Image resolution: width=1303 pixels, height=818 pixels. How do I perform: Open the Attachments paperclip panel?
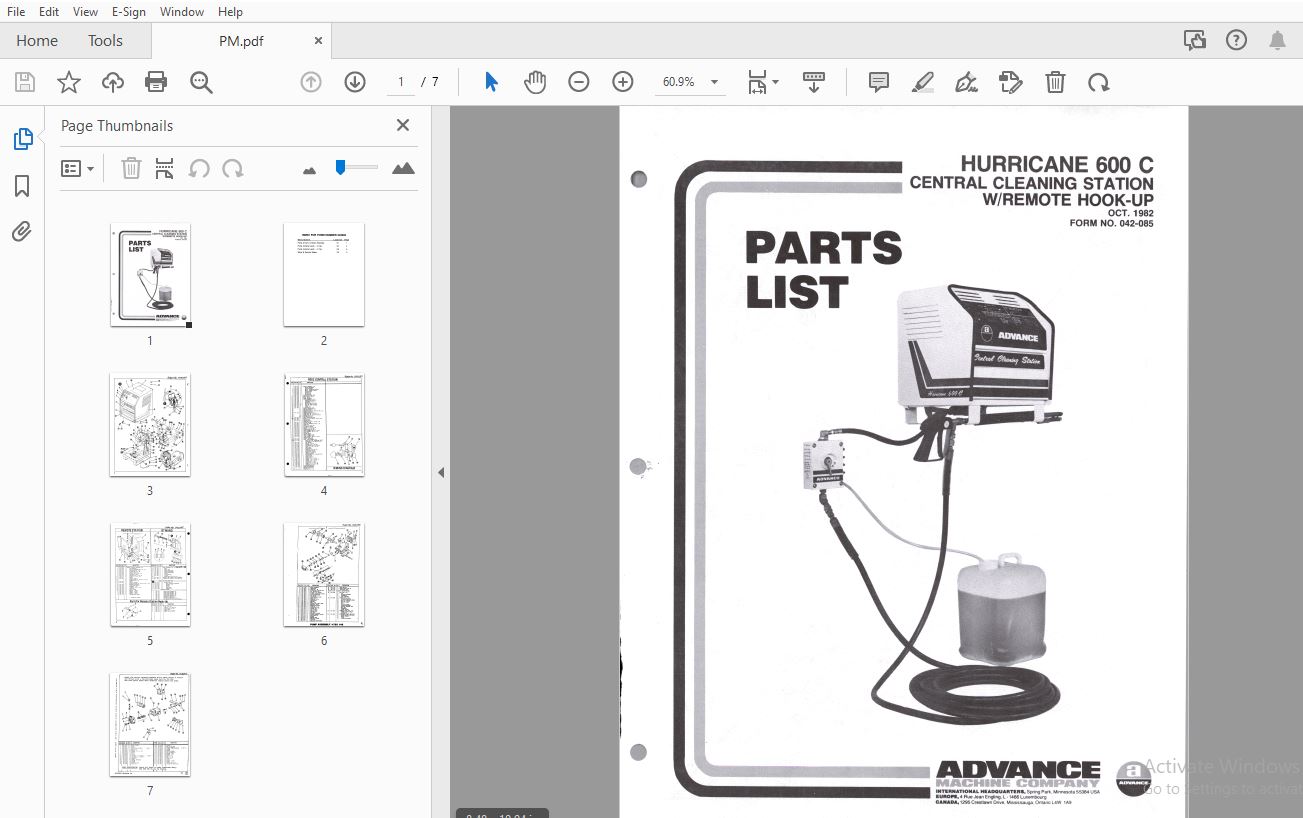tap(22, 232)
